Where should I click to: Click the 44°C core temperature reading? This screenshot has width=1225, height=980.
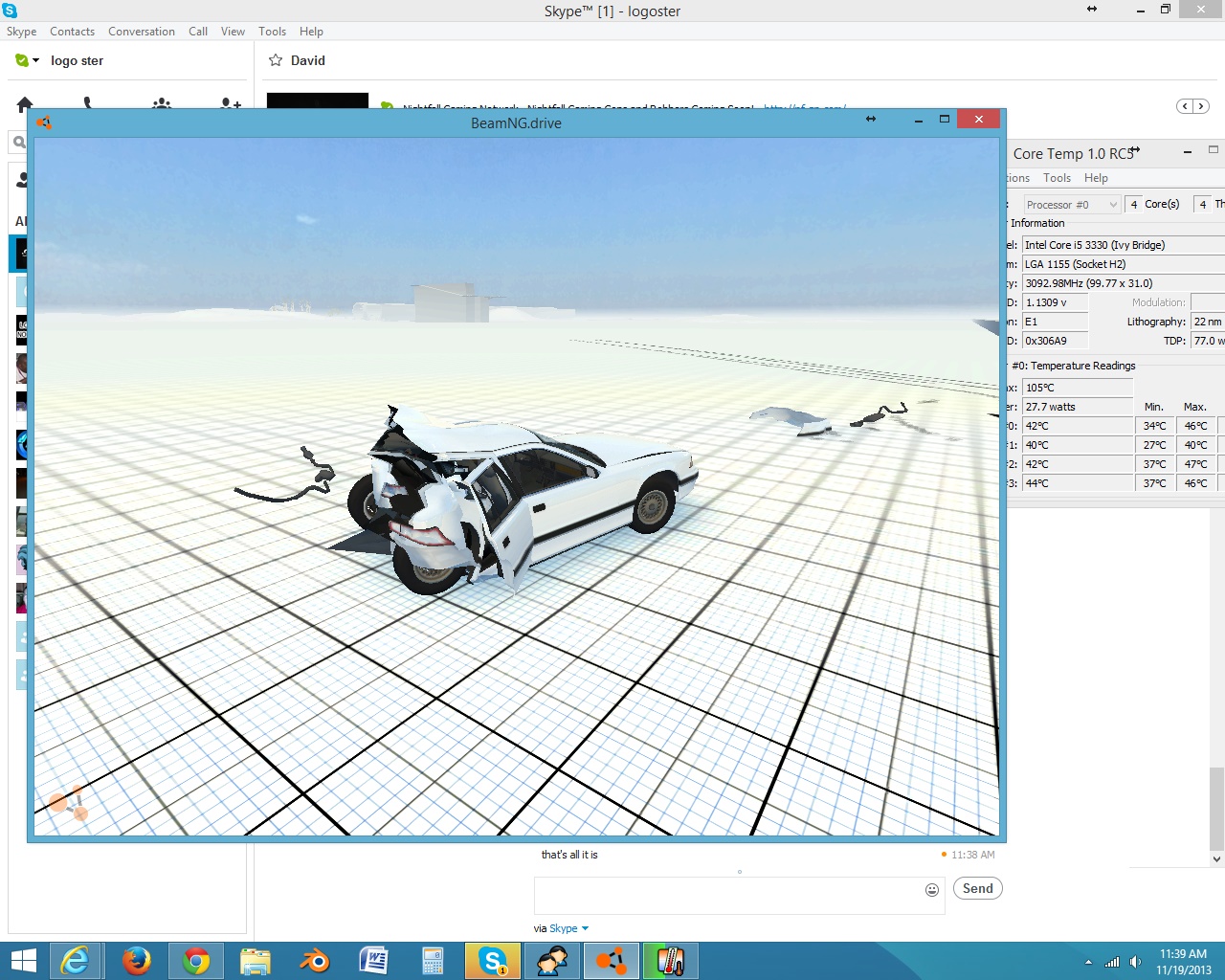[x=1078, y=483]
